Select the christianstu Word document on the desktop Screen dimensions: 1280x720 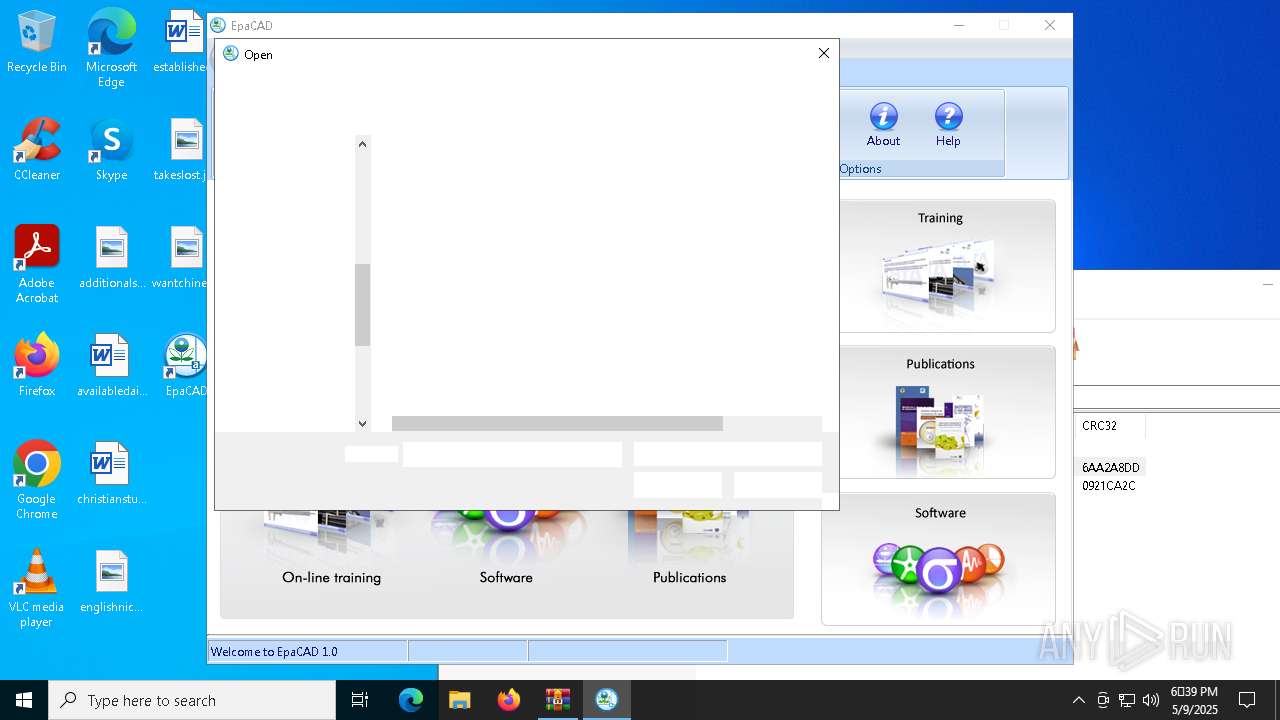pyautogui.click(x=111, y=474)
